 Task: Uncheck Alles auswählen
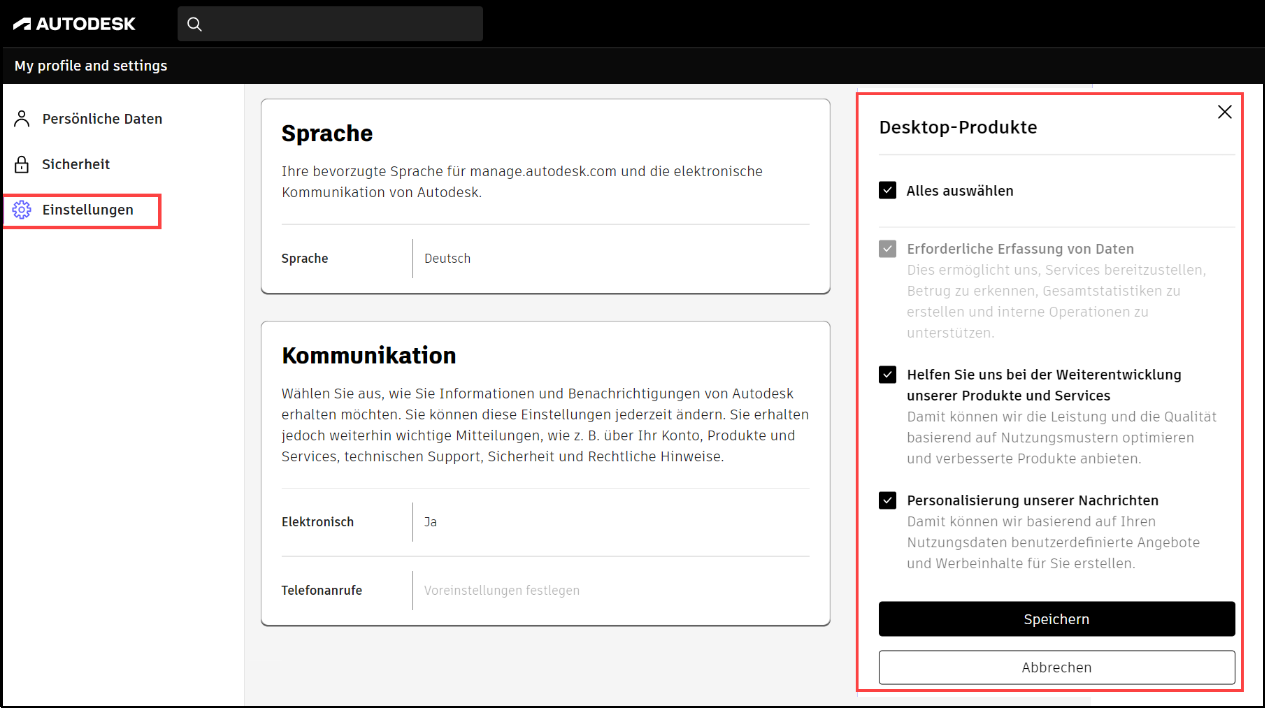coord(887,190)
